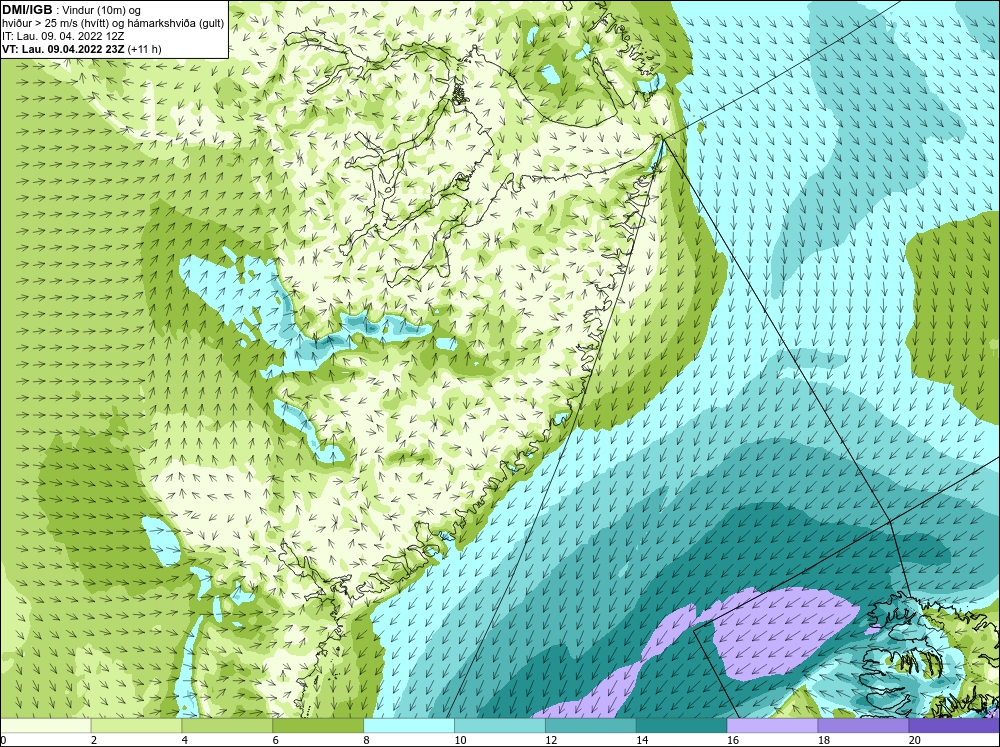This screenshot has height=747, width=1000.
Task: Click the 6–8 m/s olive green swatch
Action: coord(318,725)
